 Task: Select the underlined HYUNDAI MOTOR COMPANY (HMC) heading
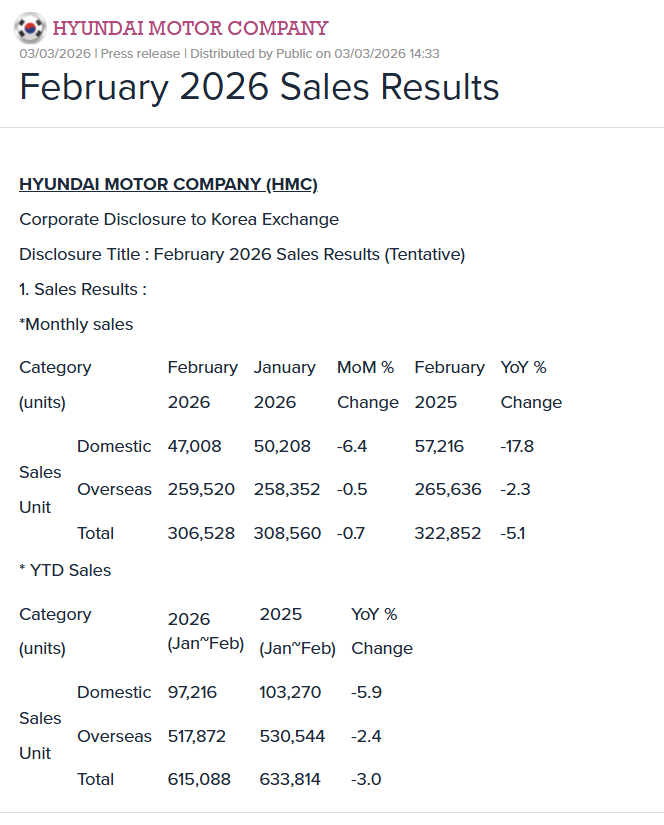[x=168, y=184]
